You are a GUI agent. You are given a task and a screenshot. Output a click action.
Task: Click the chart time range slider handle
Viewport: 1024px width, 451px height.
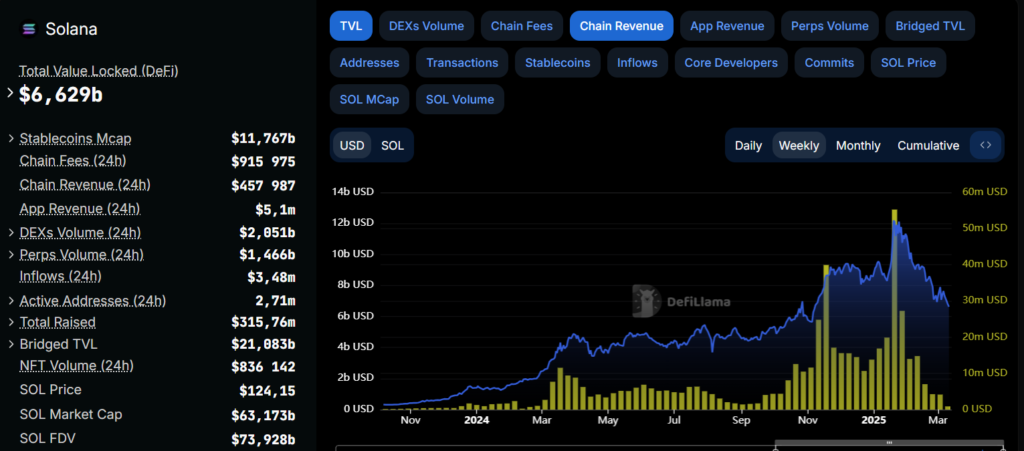coord(889,442)
